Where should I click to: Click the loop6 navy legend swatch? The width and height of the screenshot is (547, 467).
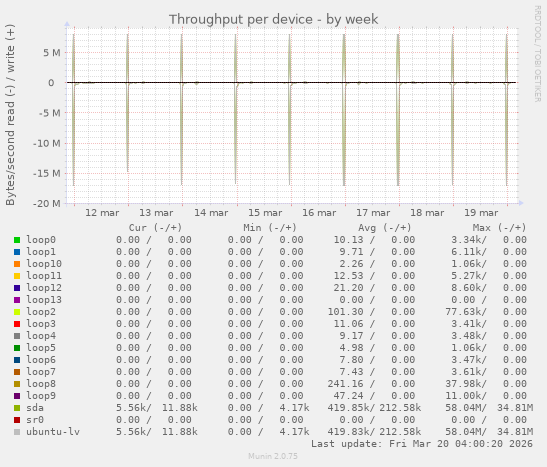[17, 360]
